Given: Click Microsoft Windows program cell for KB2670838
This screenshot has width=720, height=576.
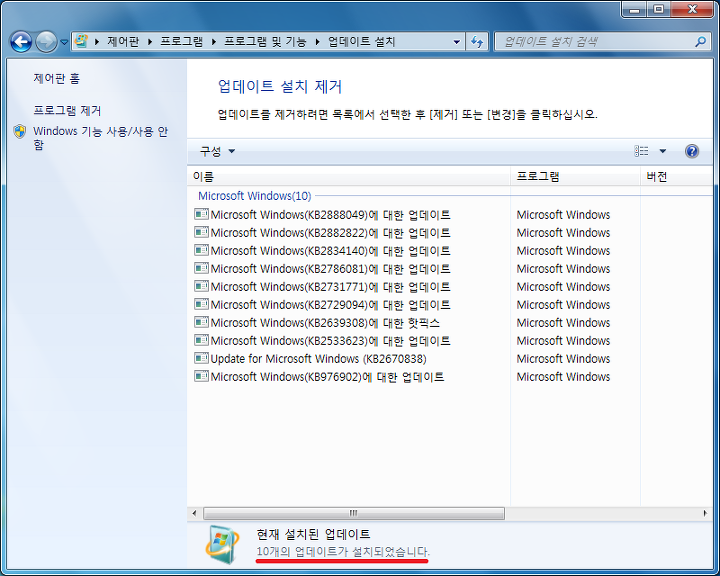Looking at the screenshot, I should (563, 359).
